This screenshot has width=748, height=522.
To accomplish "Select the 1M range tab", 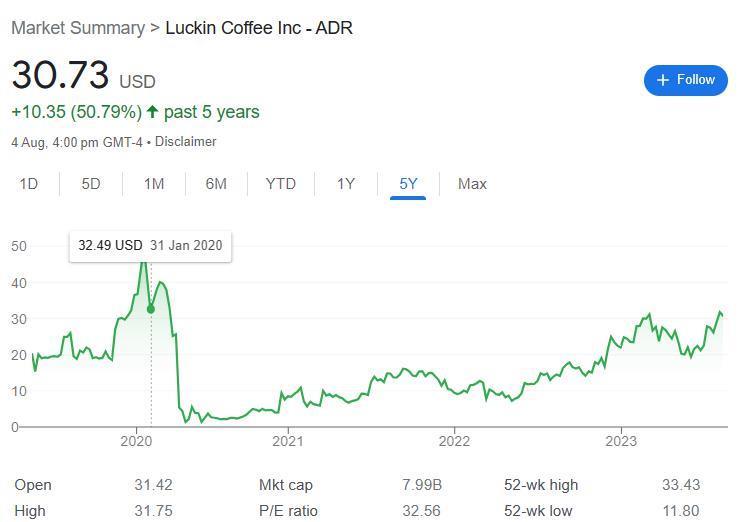I will pyautogui.click(x=153, y=183).
